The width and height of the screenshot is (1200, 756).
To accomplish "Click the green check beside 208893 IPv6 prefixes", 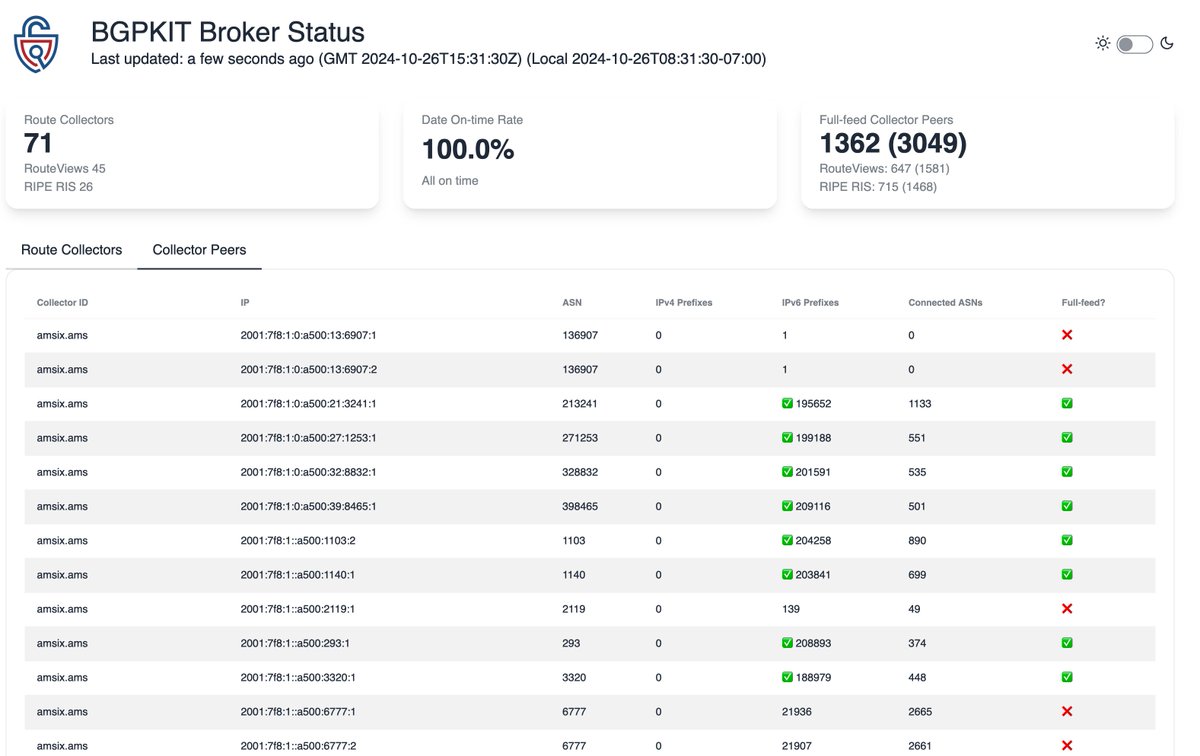I will [x=787, y=643].
